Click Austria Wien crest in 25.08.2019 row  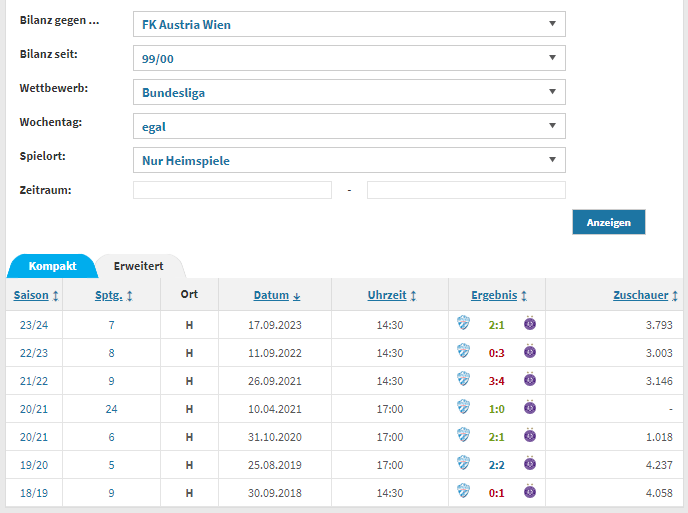click(531, 464)
